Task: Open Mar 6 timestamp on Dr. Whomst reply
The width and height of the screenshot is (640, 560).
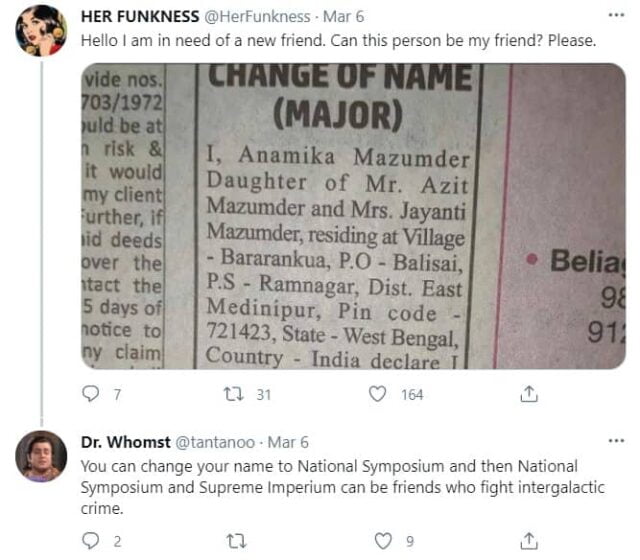Action: tap(289, 442)
